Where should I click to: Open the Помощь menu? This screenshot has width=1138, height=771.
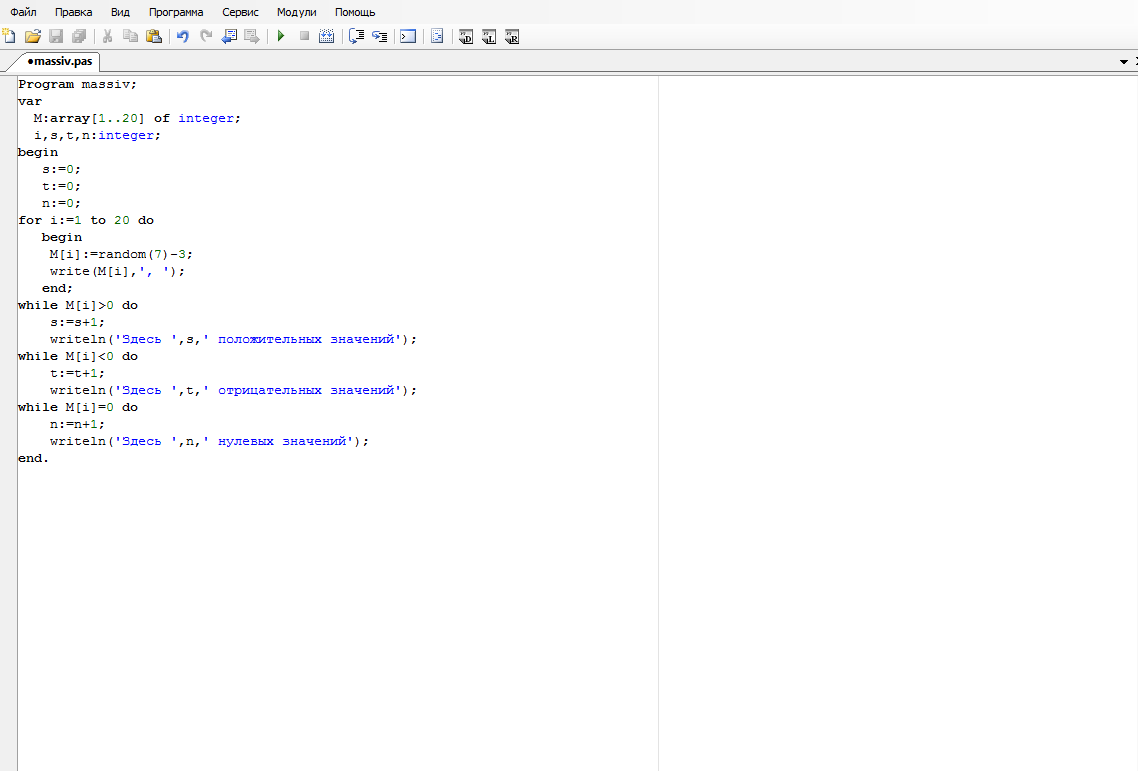355,12
